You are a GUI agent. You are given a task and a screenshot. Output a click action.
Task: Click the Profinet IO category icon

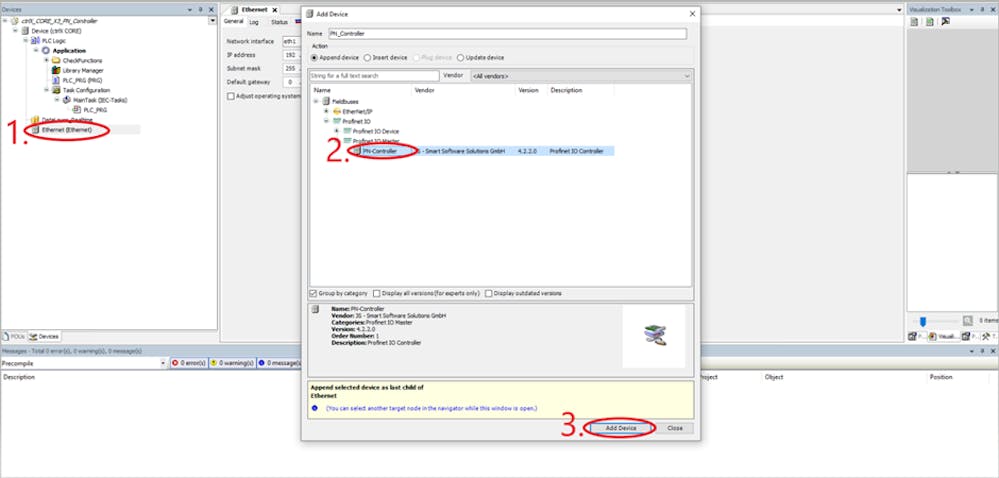[x=337, y=121]
